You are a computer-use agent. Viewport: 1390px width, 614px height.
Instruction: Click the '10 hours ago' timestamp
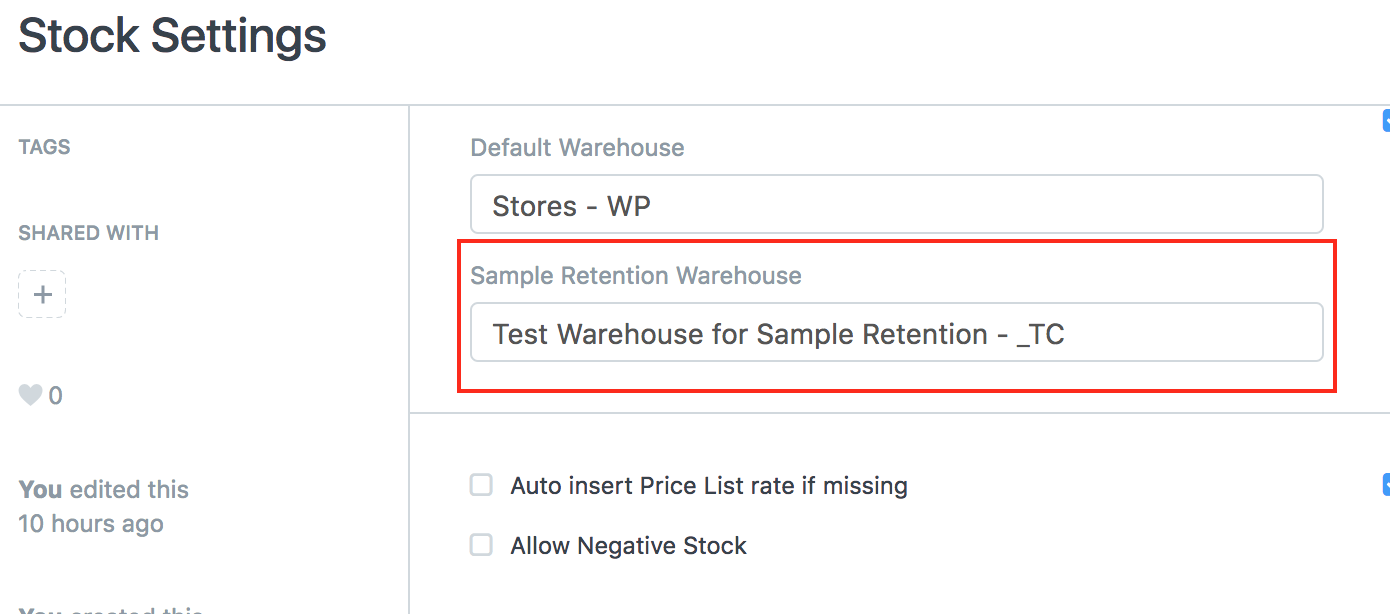[x=90, y=524]
